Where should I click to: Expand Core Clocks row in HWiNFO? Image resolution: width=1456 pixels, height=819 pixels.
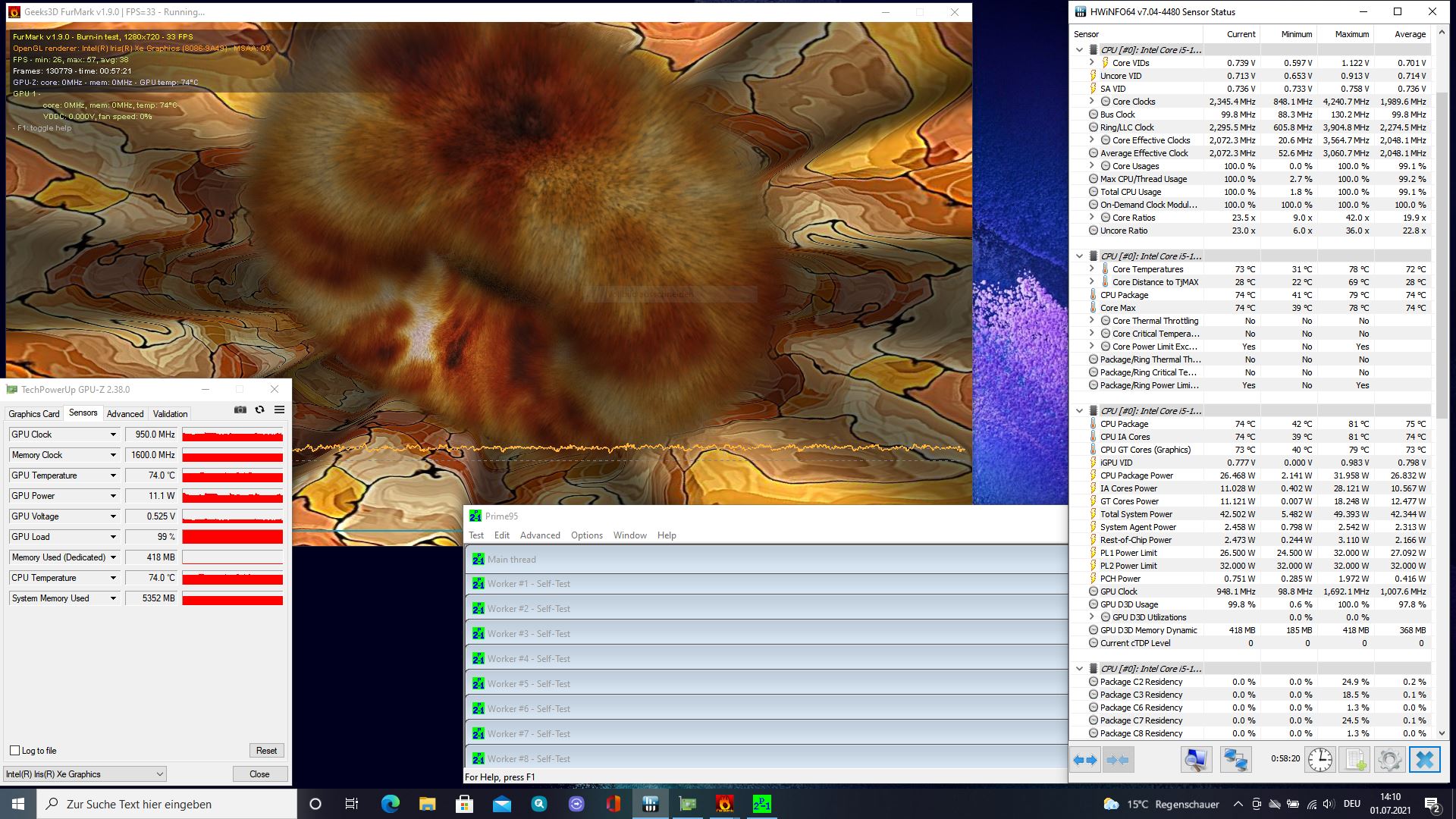pyautogui.click(x=1092, y=101)
